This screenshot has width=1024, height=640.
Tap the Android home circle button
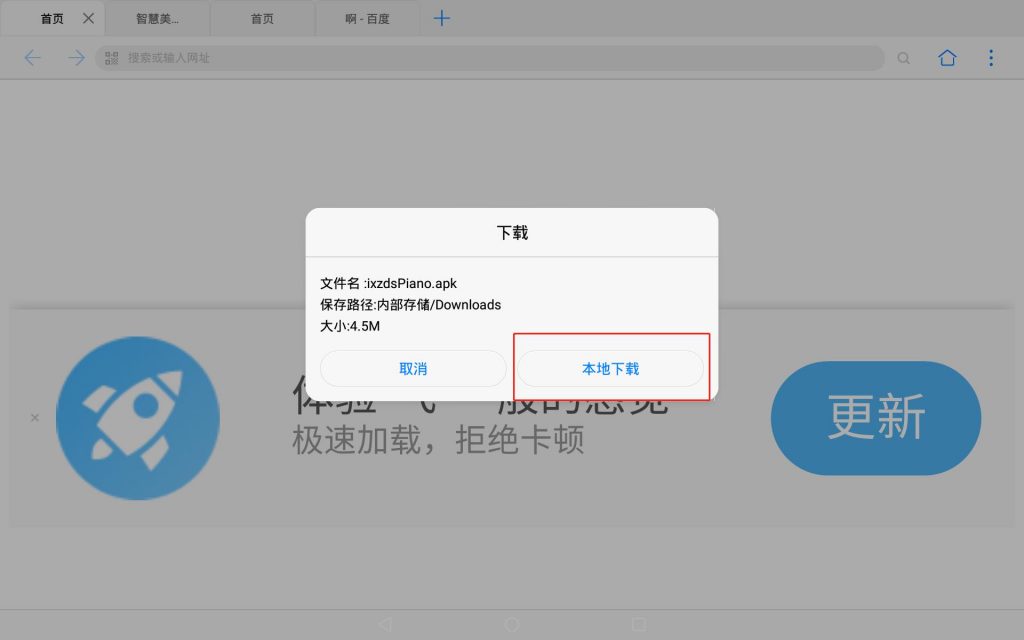[512, 624]
